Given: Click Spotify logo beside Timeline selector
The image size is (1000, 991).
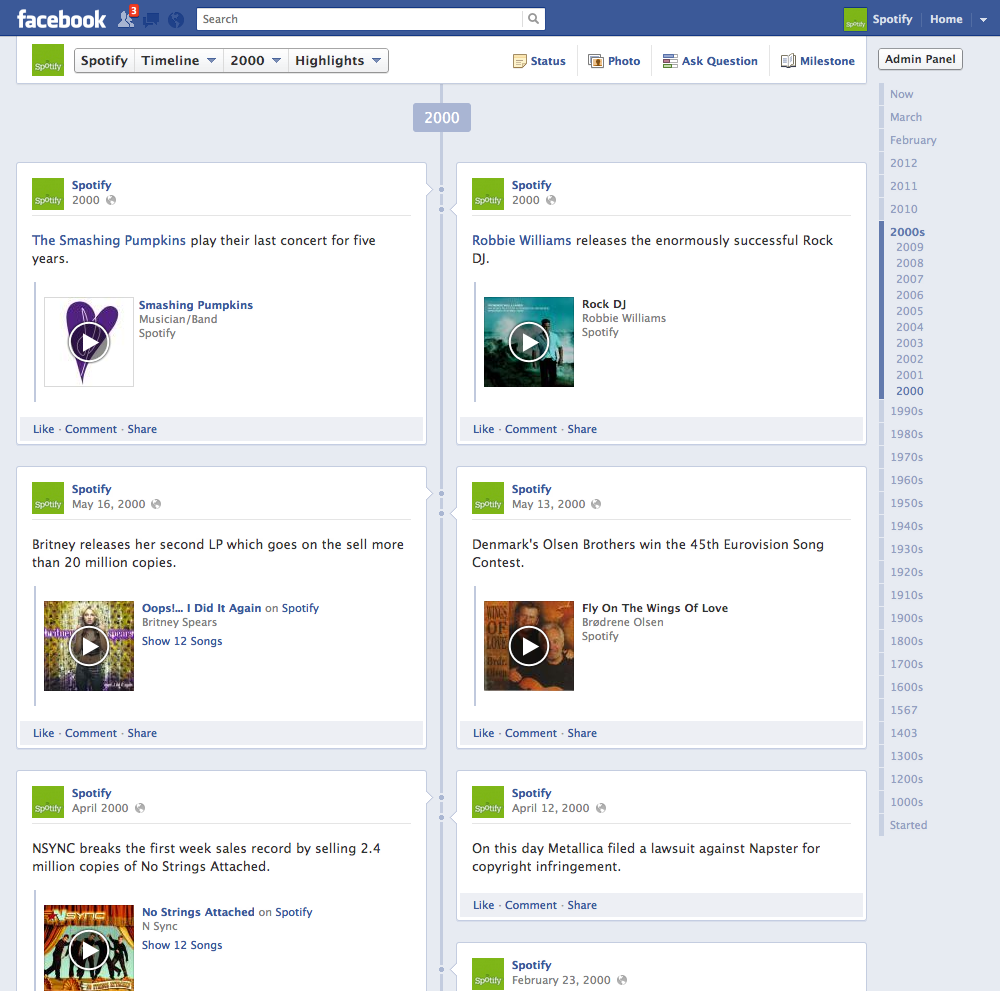Looking at the screenshot, I should point(48,60).
